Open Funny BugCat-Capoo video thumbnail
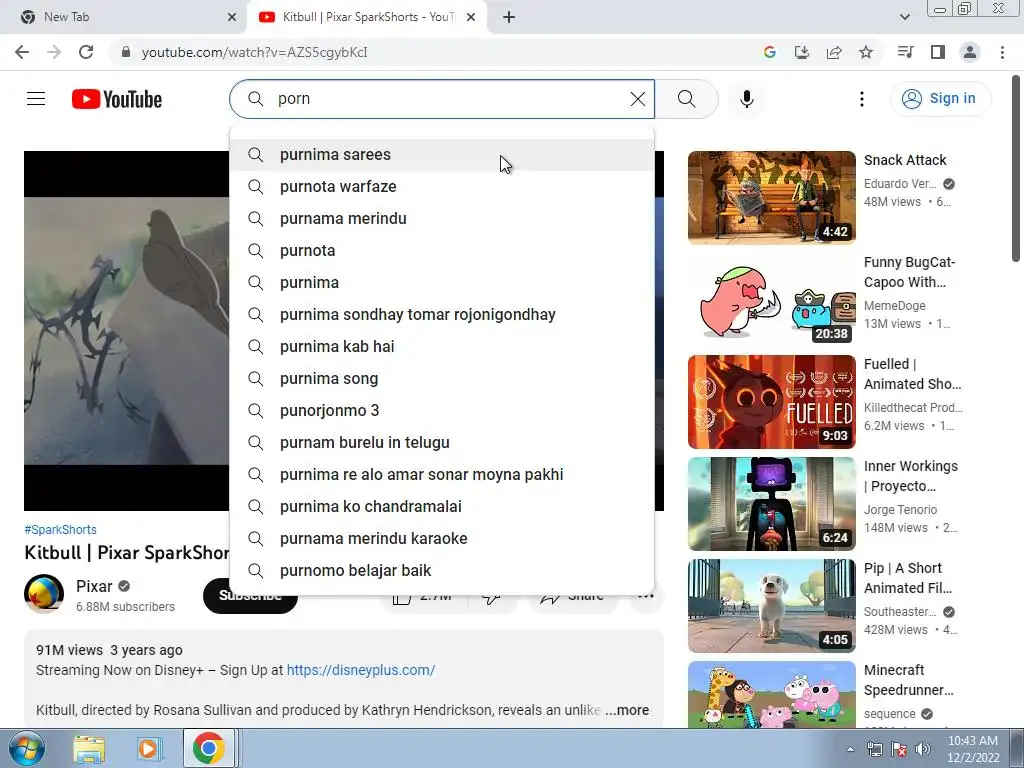Viewport: 1024px width, 768px height. point(771,300)
